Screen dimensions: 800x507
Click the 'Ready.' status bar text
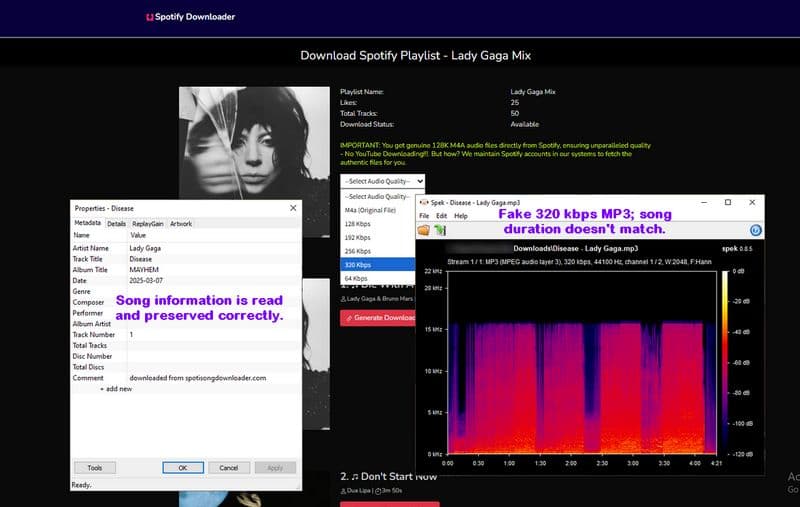(x=82, y=485)
